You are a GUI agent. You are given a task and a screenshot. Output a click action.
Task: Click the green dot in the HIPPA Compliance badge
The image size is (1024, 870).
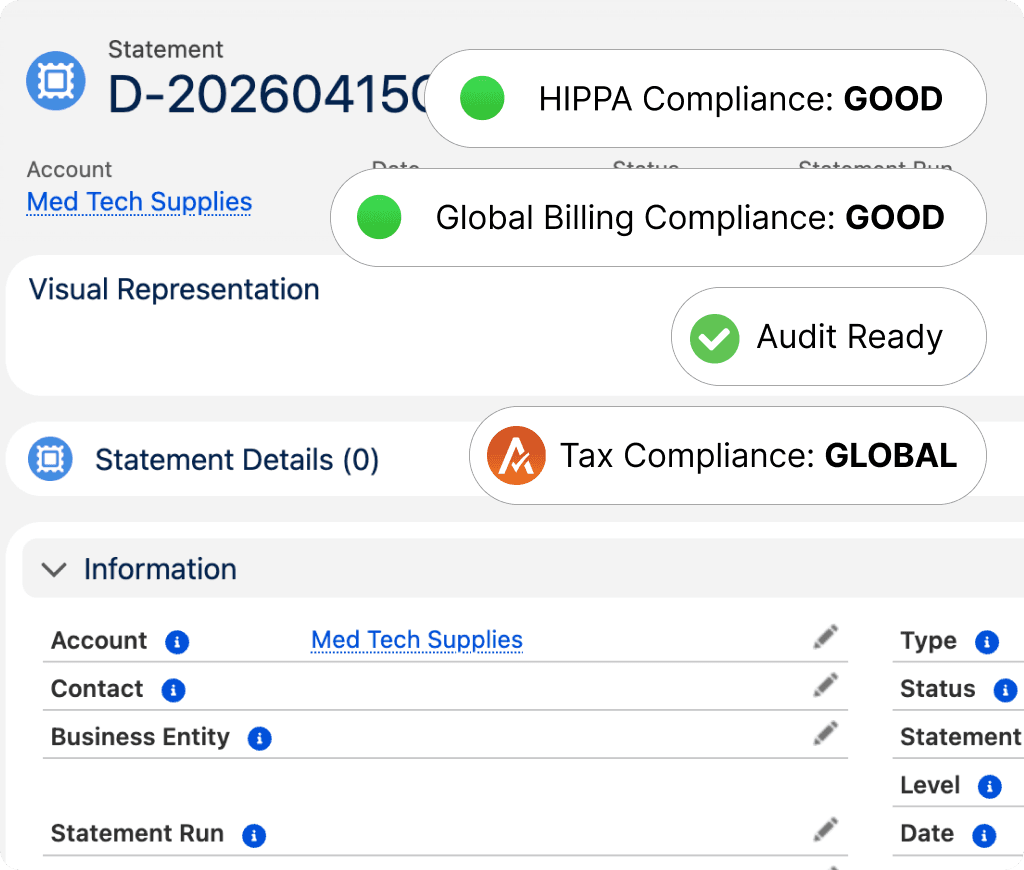point(482,98)
